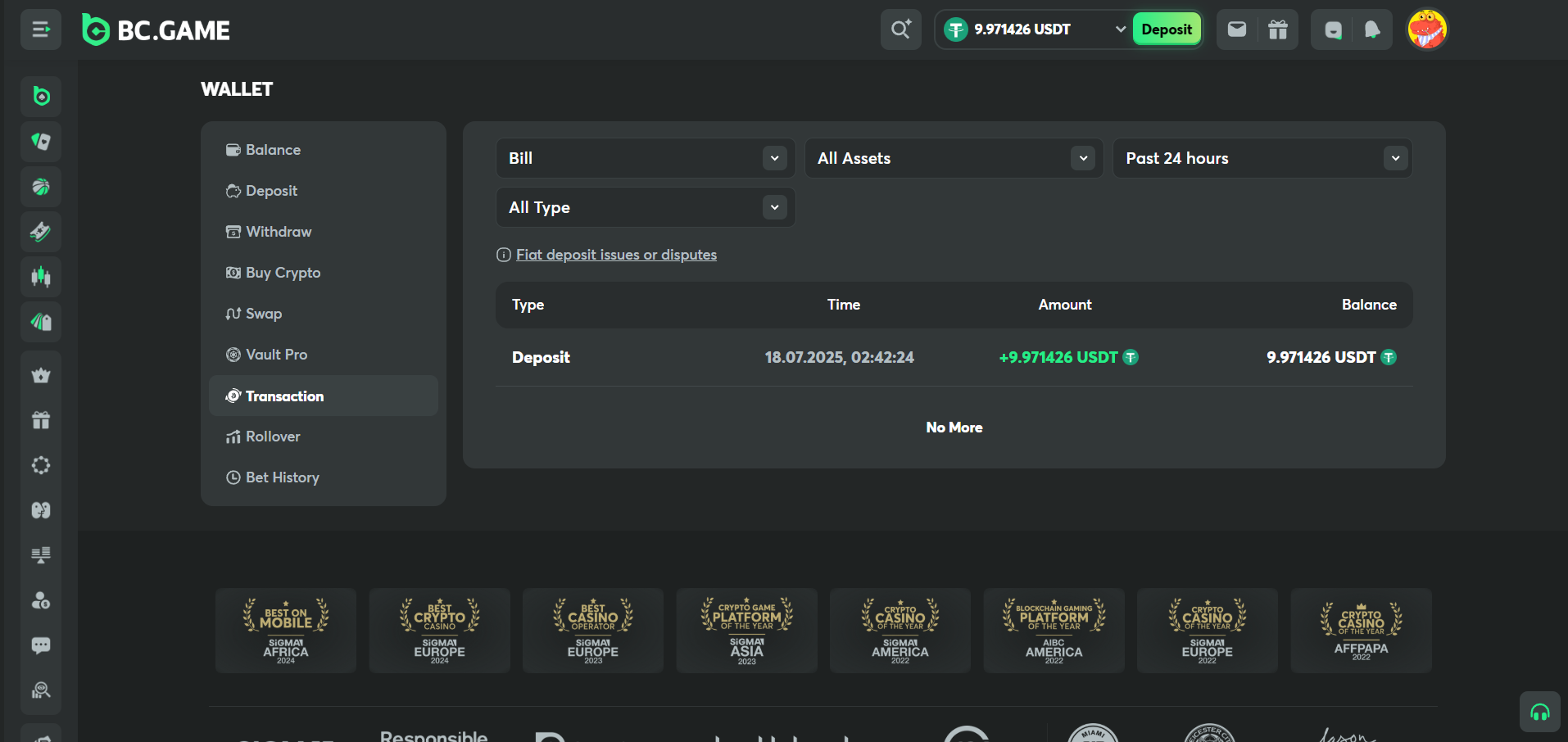Screen dimensions: 1568x742
Task: Select the Transaction menu item
Action: pos(324,396)
